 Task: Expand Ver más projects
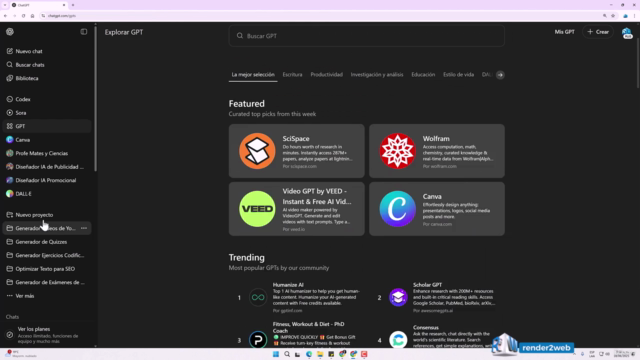tap(47, 296)
